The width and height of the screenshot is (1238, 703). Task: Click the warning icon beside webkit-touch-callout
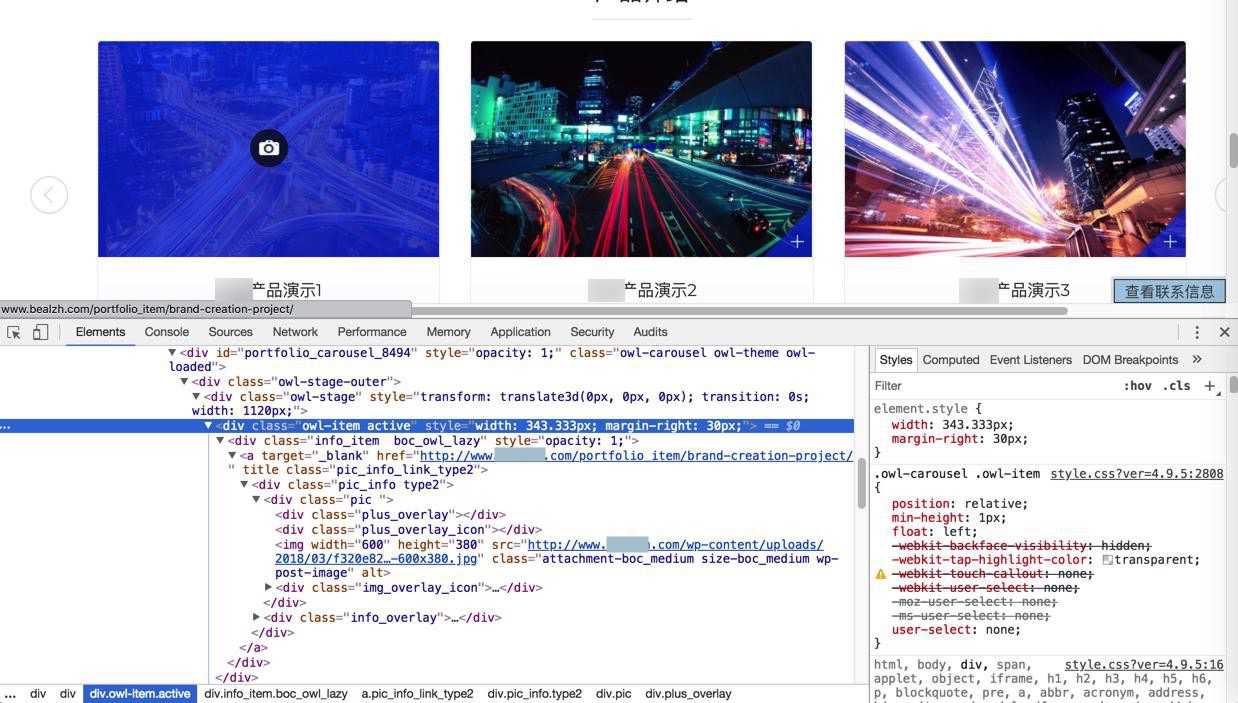(881, 574)
